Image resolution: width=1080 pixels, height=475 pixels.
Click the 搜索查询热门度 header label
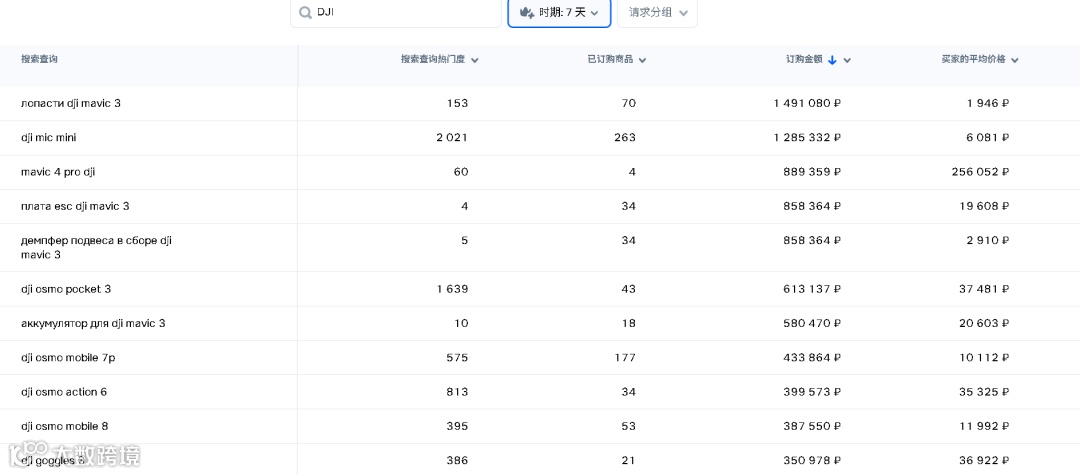click(433, 59)
